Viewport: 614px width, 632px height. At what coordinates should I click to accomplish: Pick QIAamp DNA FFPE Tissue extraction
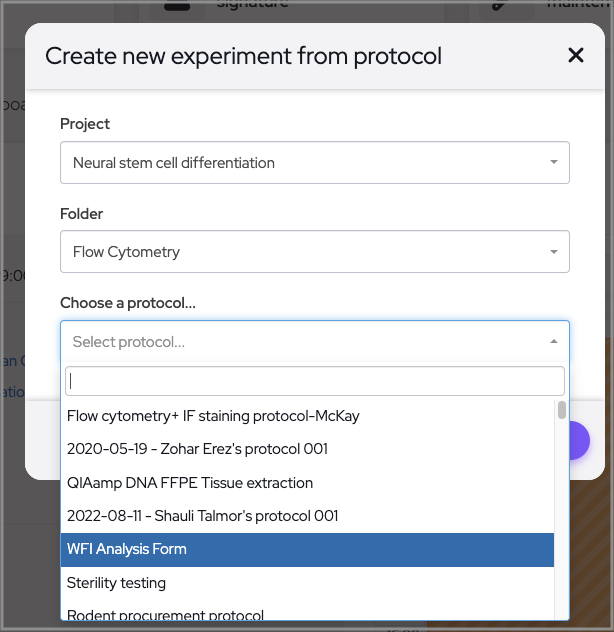[190, 483]
